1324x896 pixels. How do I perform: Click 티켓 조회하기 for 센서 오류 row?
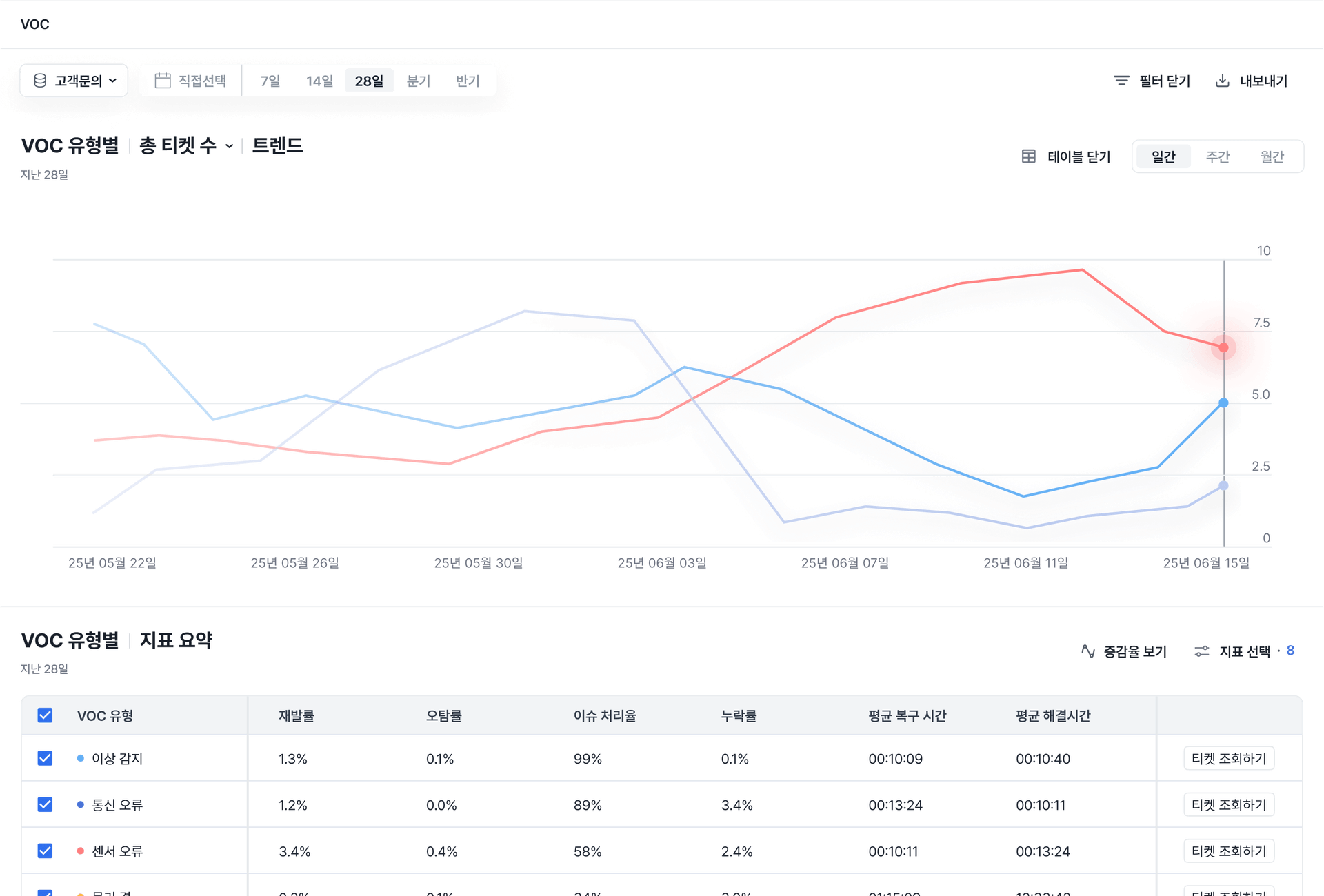point(1228,851)
